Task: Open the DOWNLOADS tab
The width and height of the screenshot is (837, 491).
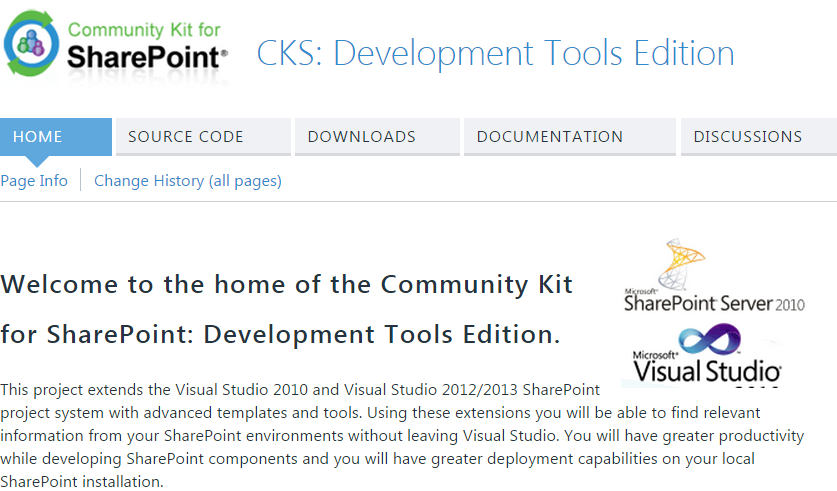Action: coord(377,137)
